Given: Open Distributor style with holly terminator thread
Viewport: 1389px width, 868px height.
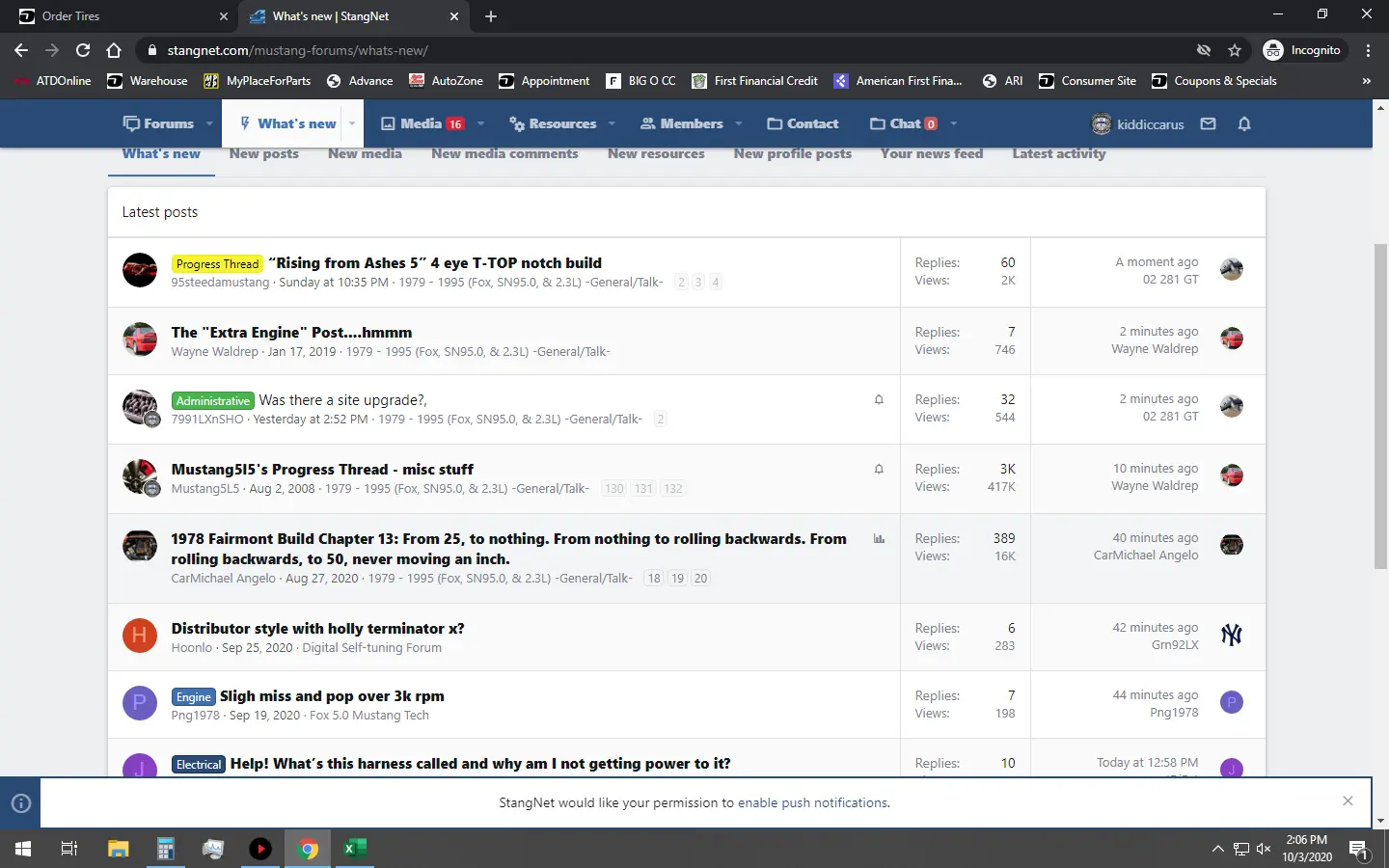Looking at the screenshot, I should (x=317, y=628).
